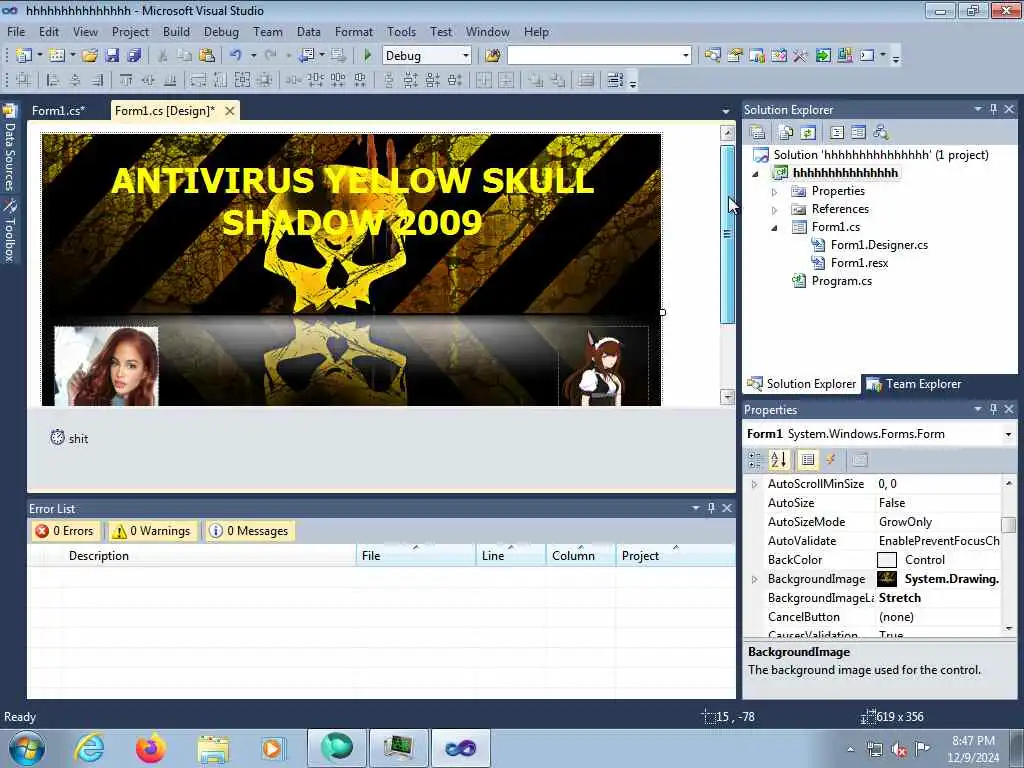Open the Start Page green arrow icon
Screen dimensions: 1024x768
pyautogui.click(x=823, y=56)
